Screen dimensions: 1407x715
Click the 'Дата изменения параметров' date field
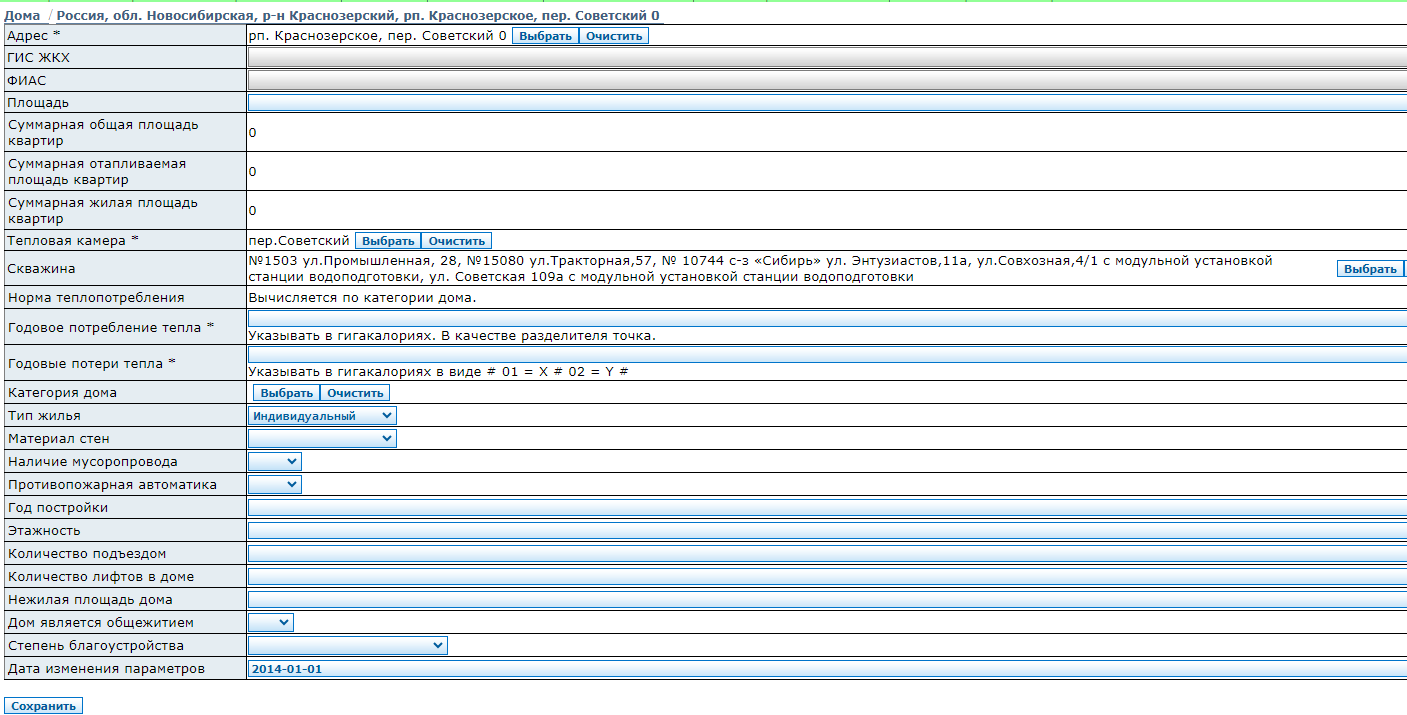(826, 669)
